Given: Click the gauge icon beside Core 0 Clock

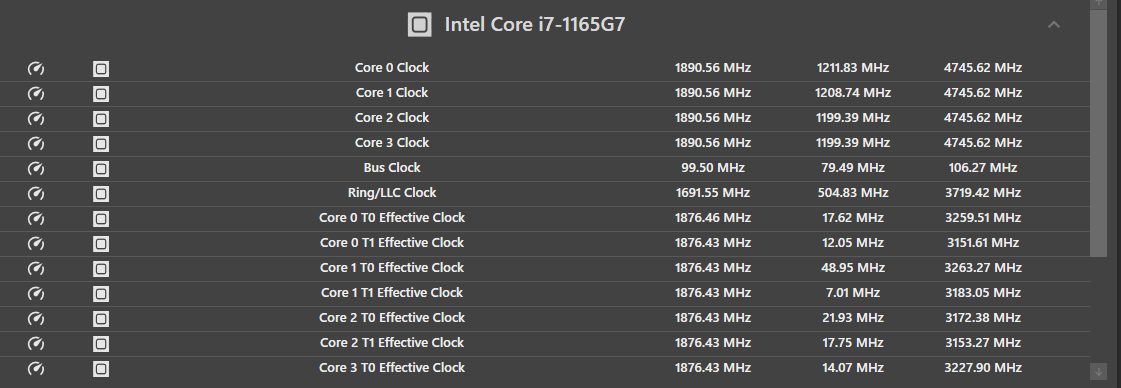Looking at the screenshot, I should coord(36,69).
